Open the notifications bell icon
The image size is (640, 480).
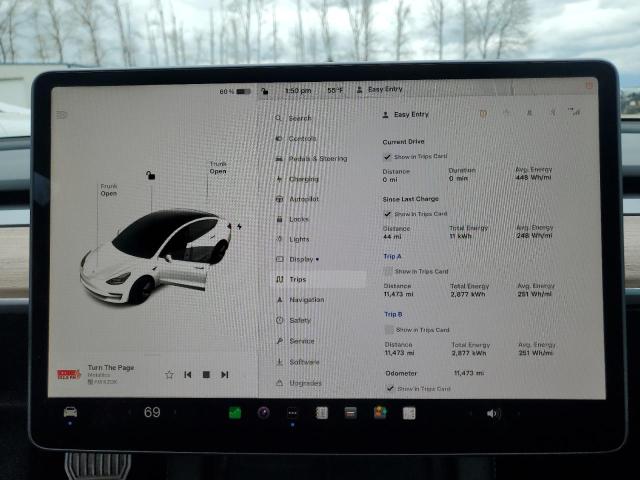point(529,113)
